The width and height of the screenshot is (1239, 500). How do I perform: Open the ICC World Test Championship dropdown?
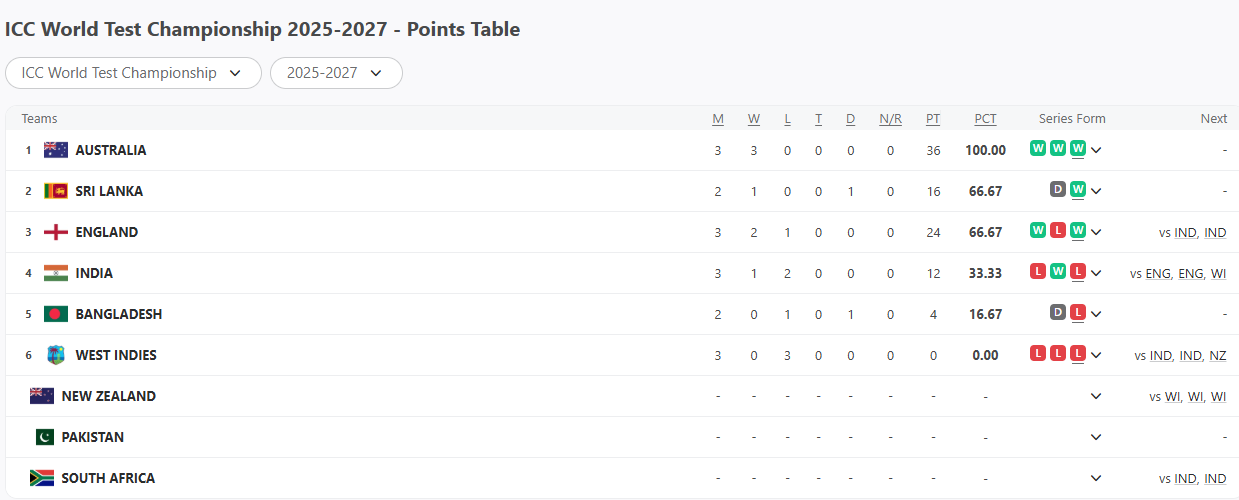(133, 73)
